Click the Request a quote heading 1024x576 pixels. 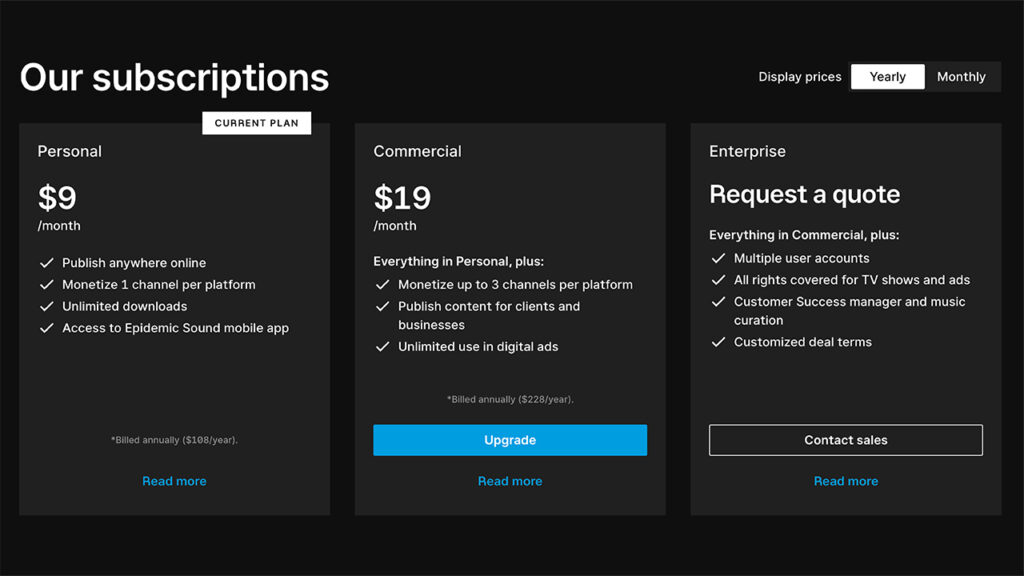point(805,195)
